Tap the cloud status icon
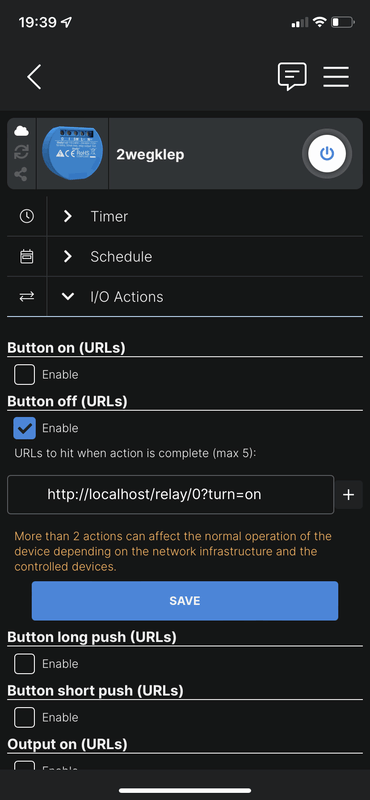The image size is (370, 800). click(x=21, y=131)
